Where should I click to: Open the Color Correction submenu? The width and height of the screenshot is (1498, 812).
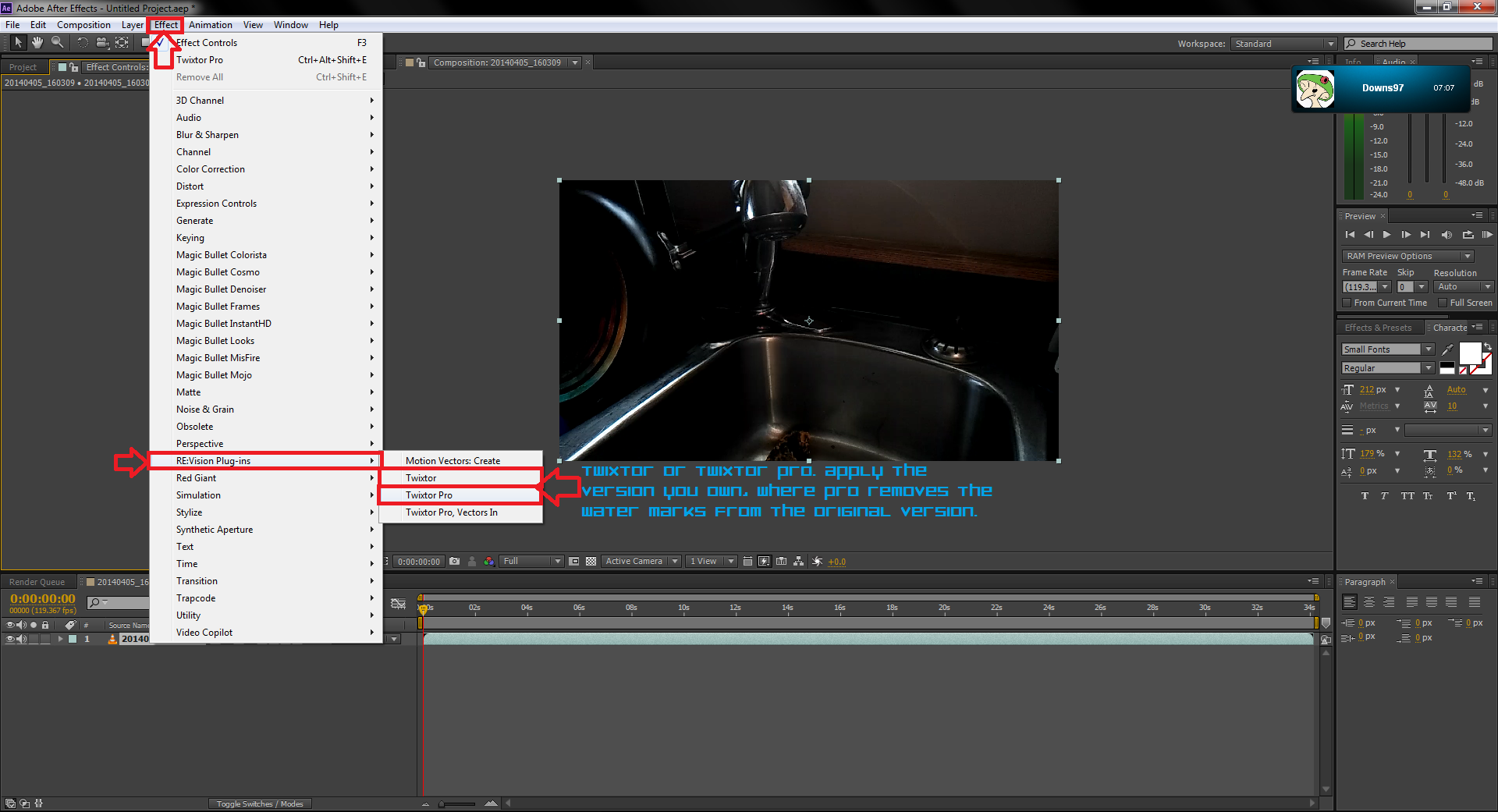click(x=265, y=169)
